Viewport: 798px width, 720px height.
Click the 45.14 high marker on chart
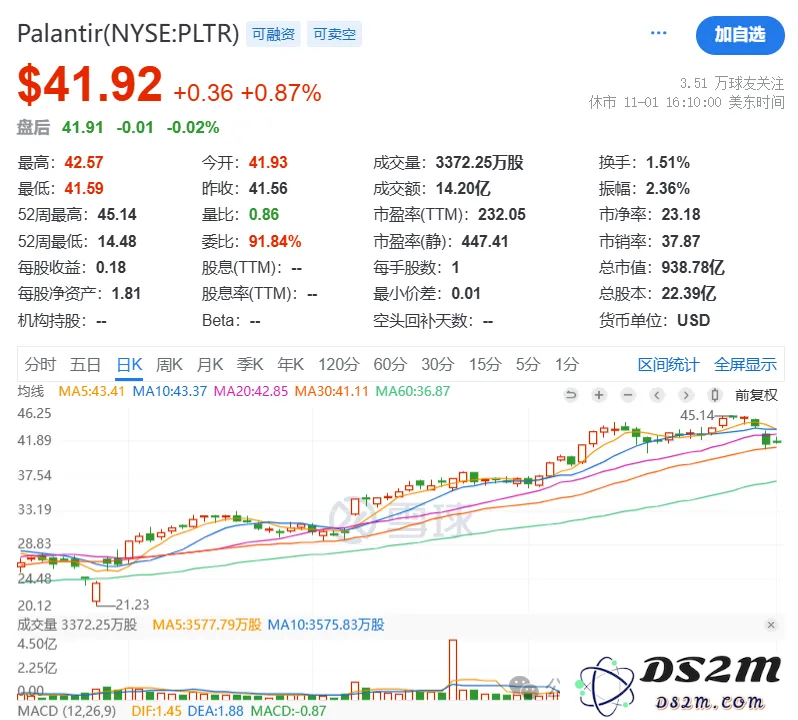tap(697, 415)
